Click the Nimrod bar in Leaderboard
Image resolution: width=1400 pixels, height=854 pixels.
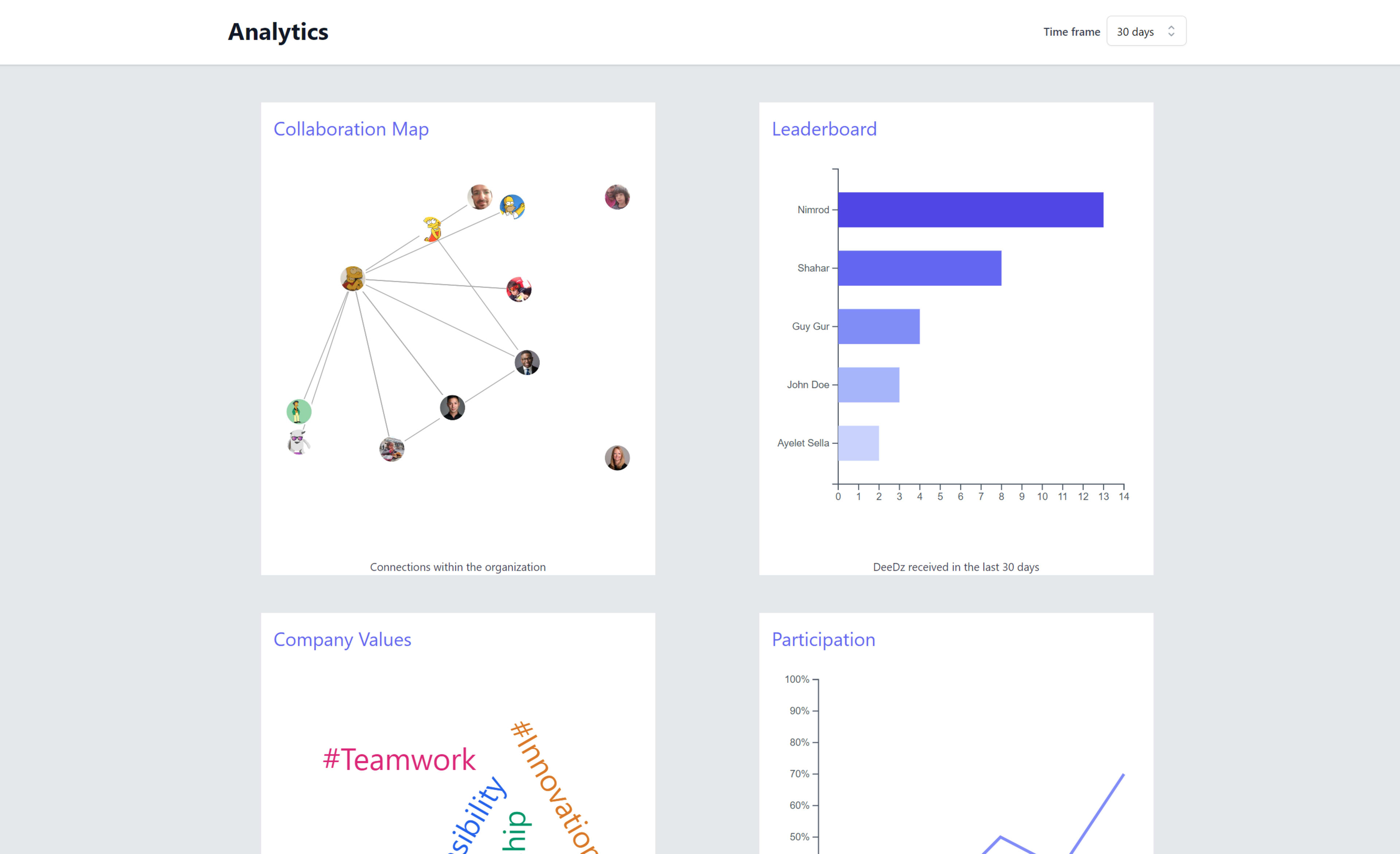pyautogui.click(x=970, y=210)
